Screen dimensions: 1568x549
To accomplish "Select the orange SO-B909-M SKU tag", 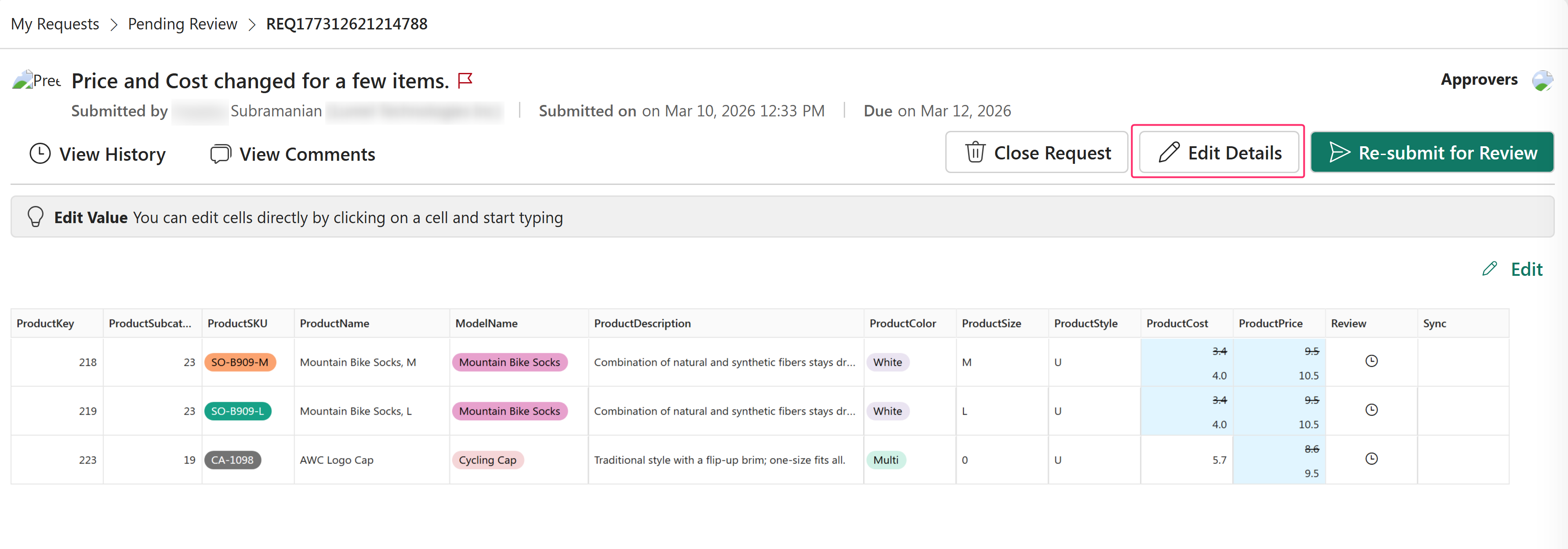I will coord(240,362).
